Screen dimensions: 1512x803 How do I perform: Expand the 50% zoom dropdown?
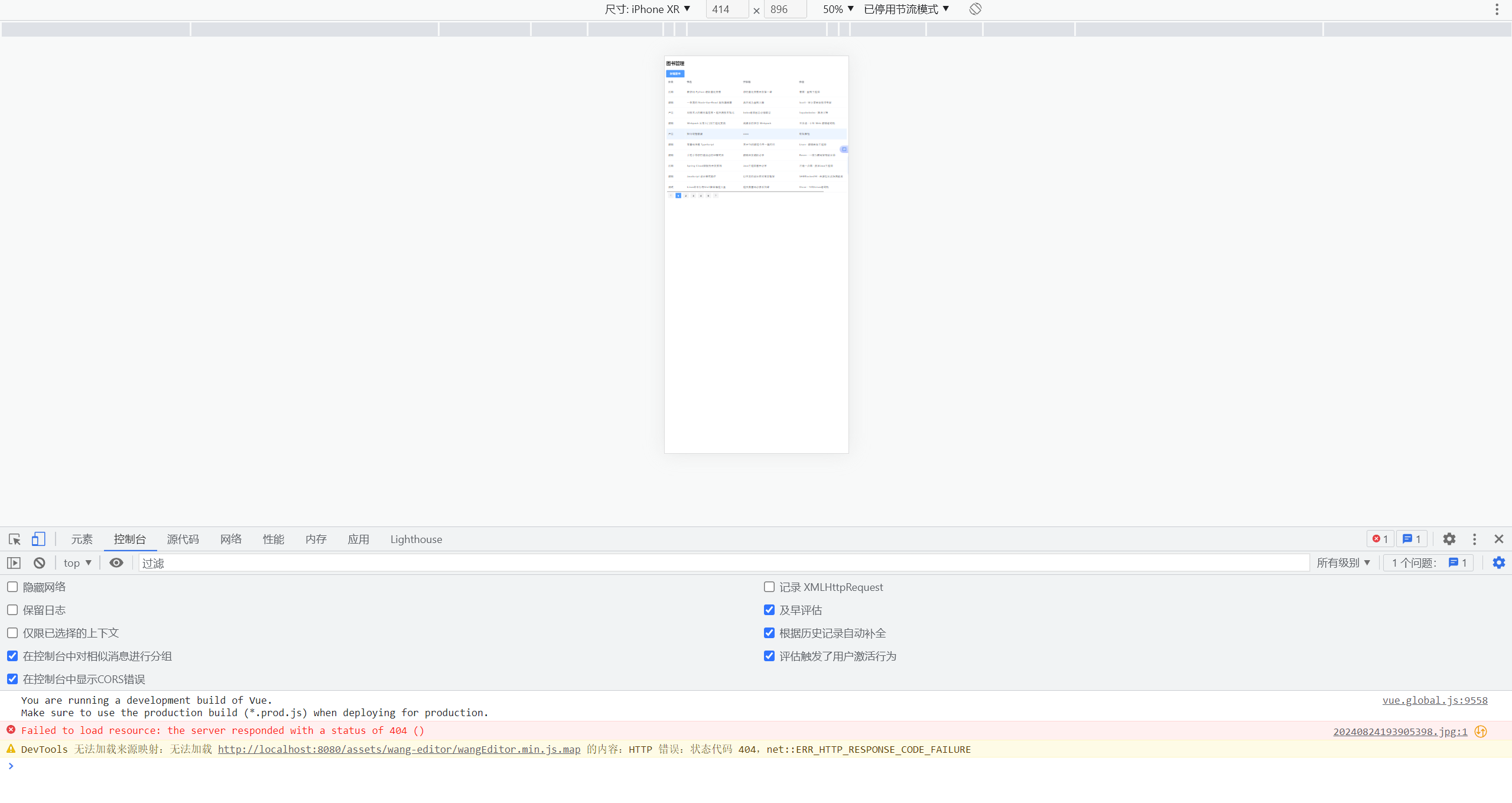838,9
